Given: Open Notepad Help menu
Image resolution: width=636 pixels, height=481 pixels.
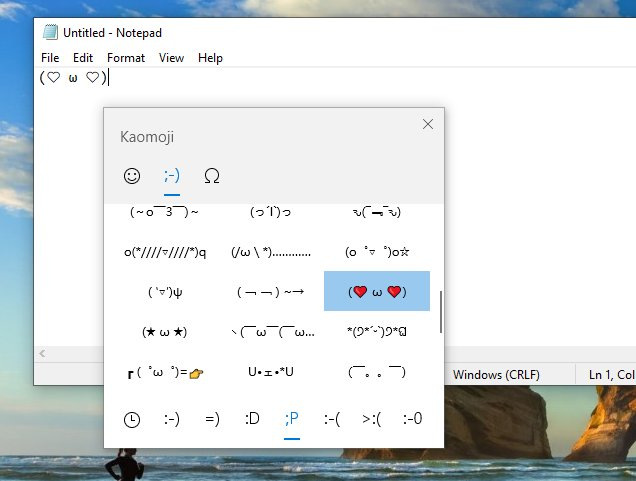Looking at the screenshot, I should 210,58.
